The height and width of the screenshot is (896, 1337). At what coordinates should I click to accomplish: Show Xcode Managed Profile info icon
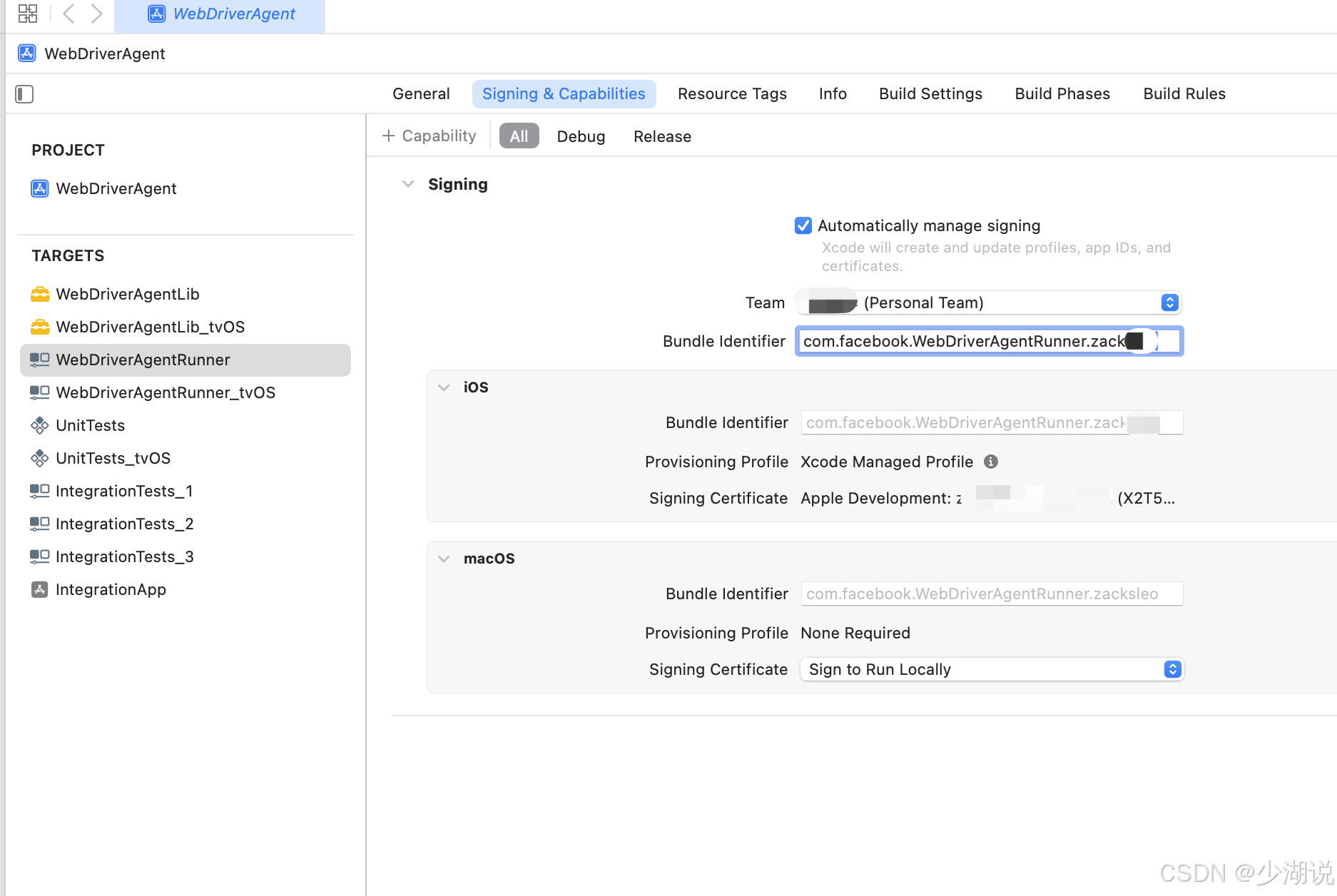coord(991,462)
